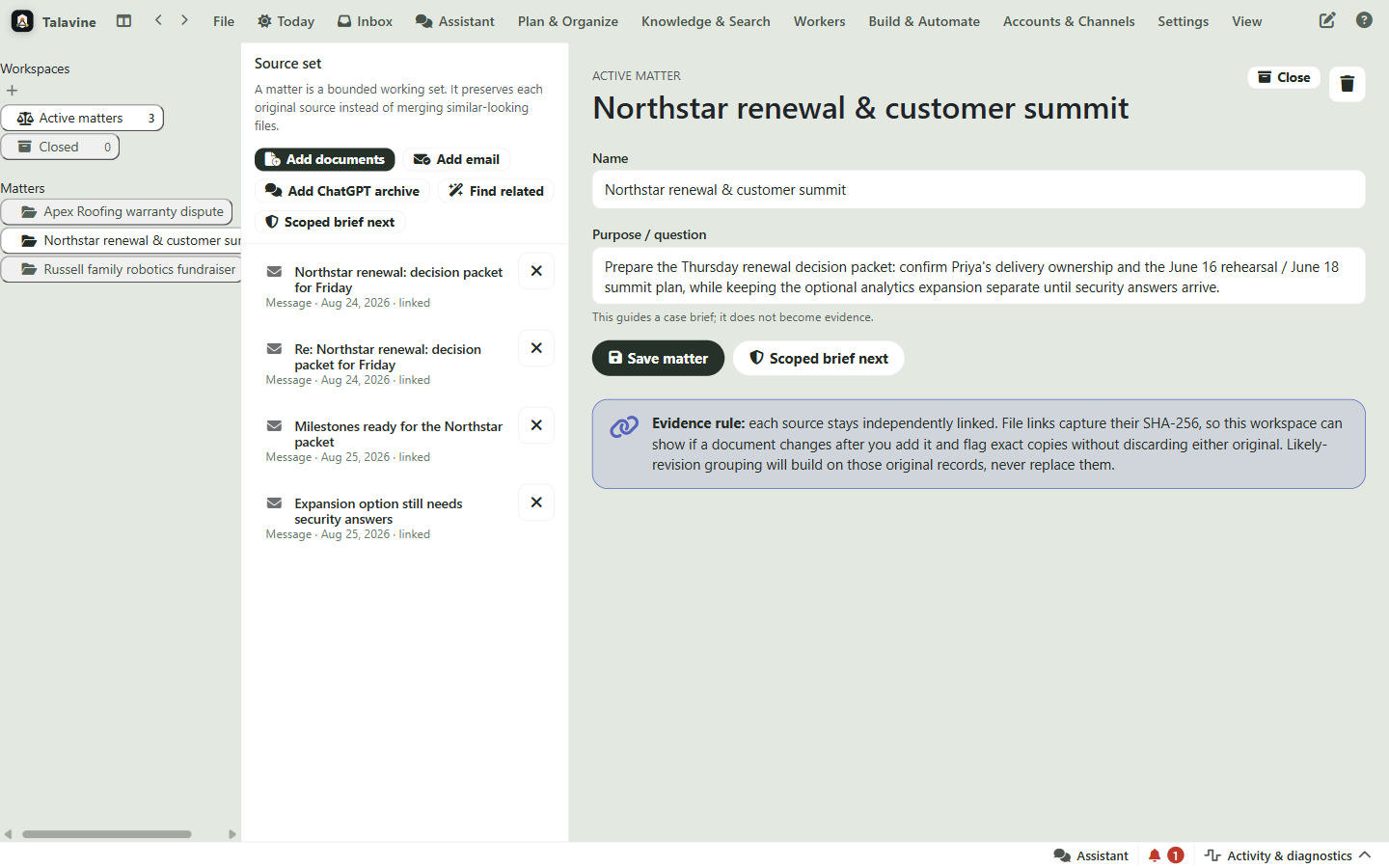Image resolution: width=1389 pixels, height=868 pixels.
Task: Close the active matter with Close button
Action: point(1284,77)
